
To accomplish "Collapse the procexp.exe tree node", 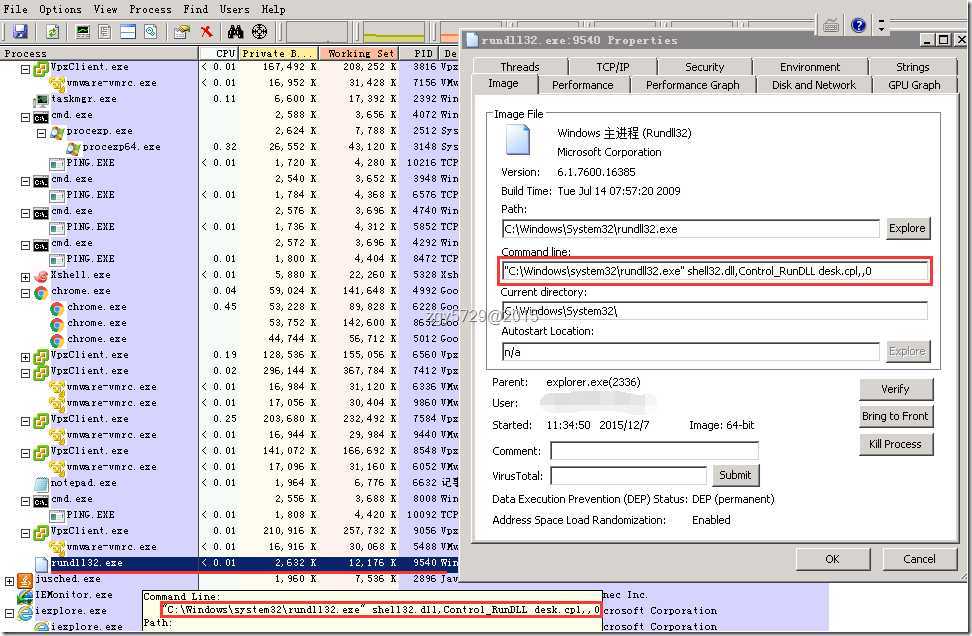I will click(42, 133).
